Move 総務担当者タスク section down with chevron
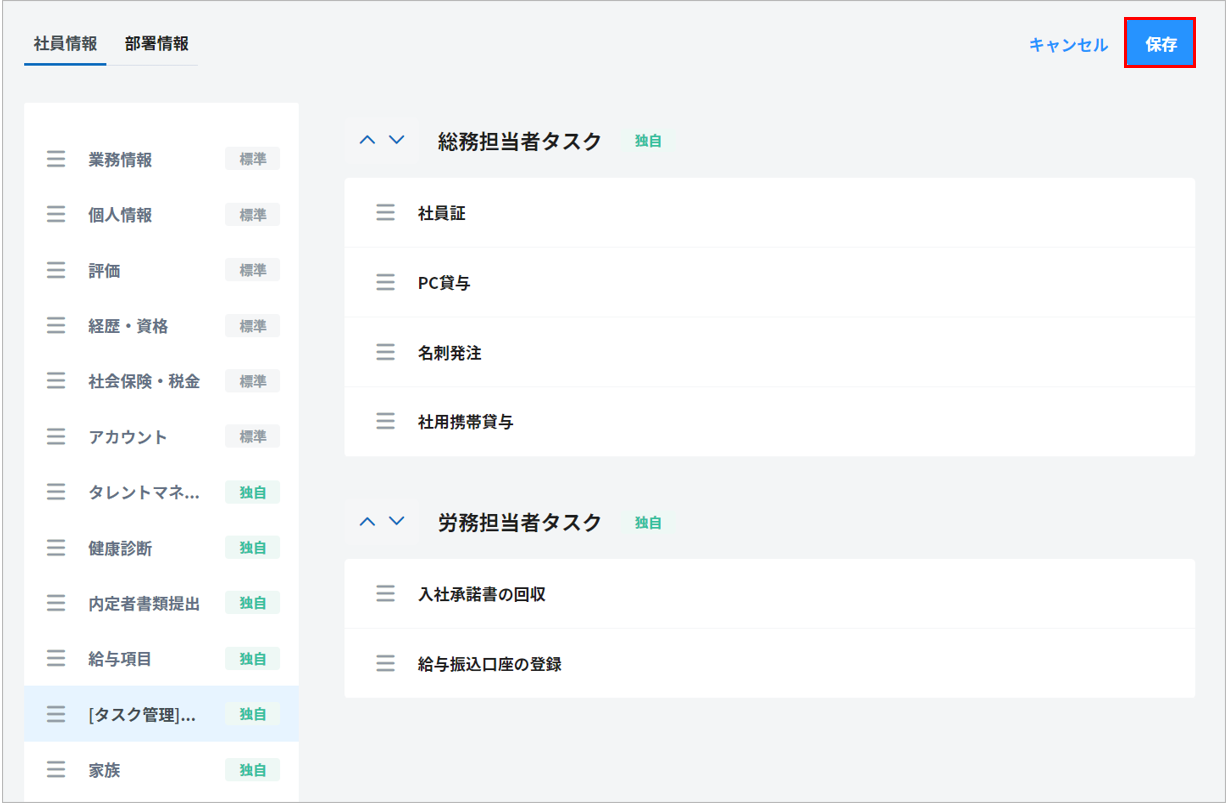This screenshot has width=1227, height=805. [397, 141]
